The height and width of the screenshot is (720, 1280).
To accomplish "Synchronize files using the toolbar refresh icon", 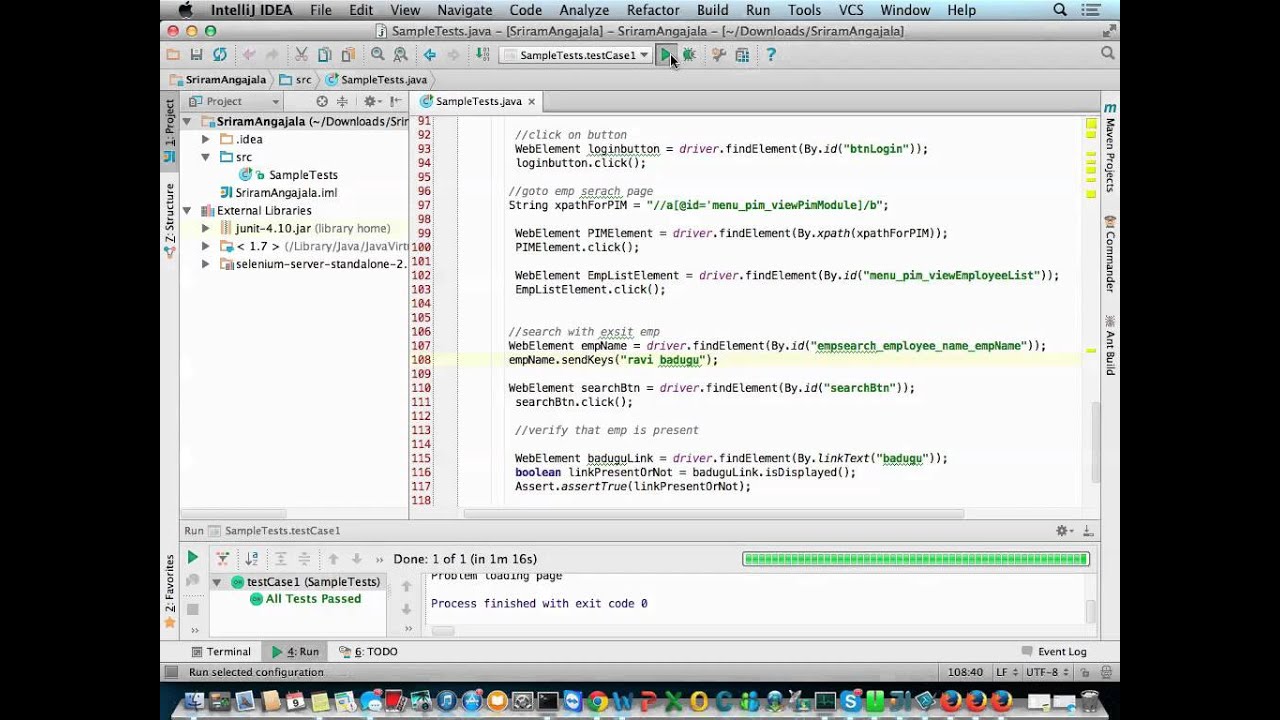I will (219, 55).
